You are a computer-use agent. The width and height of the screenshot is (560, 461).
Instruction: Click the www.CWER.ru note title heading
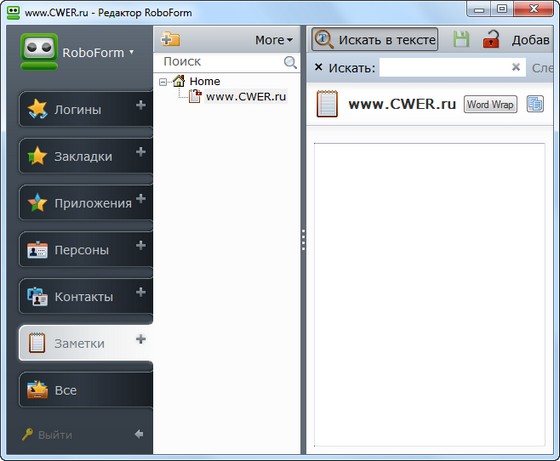(x=402, y=104)
